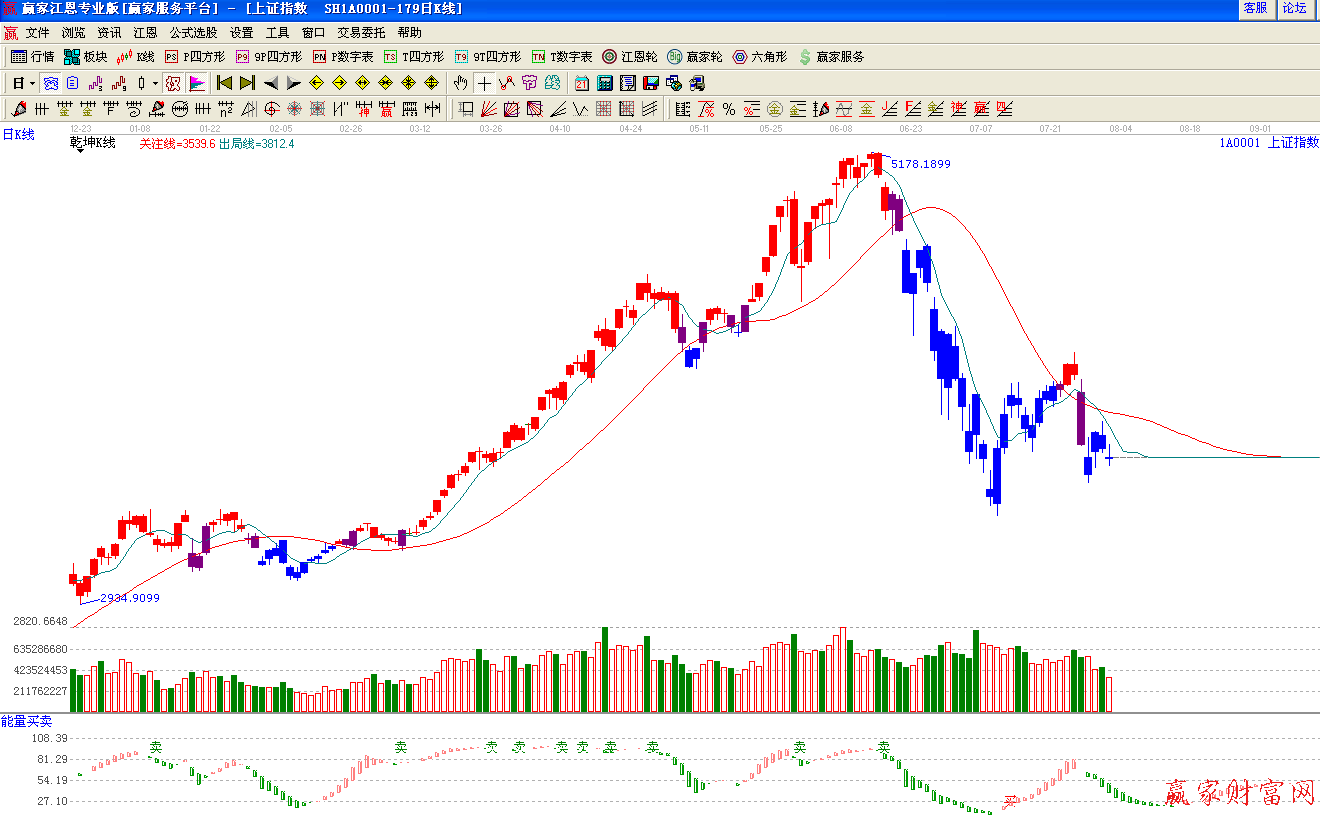Expand the 日 period dropdown arrow
1320x817 pixels.
[32, 83]
